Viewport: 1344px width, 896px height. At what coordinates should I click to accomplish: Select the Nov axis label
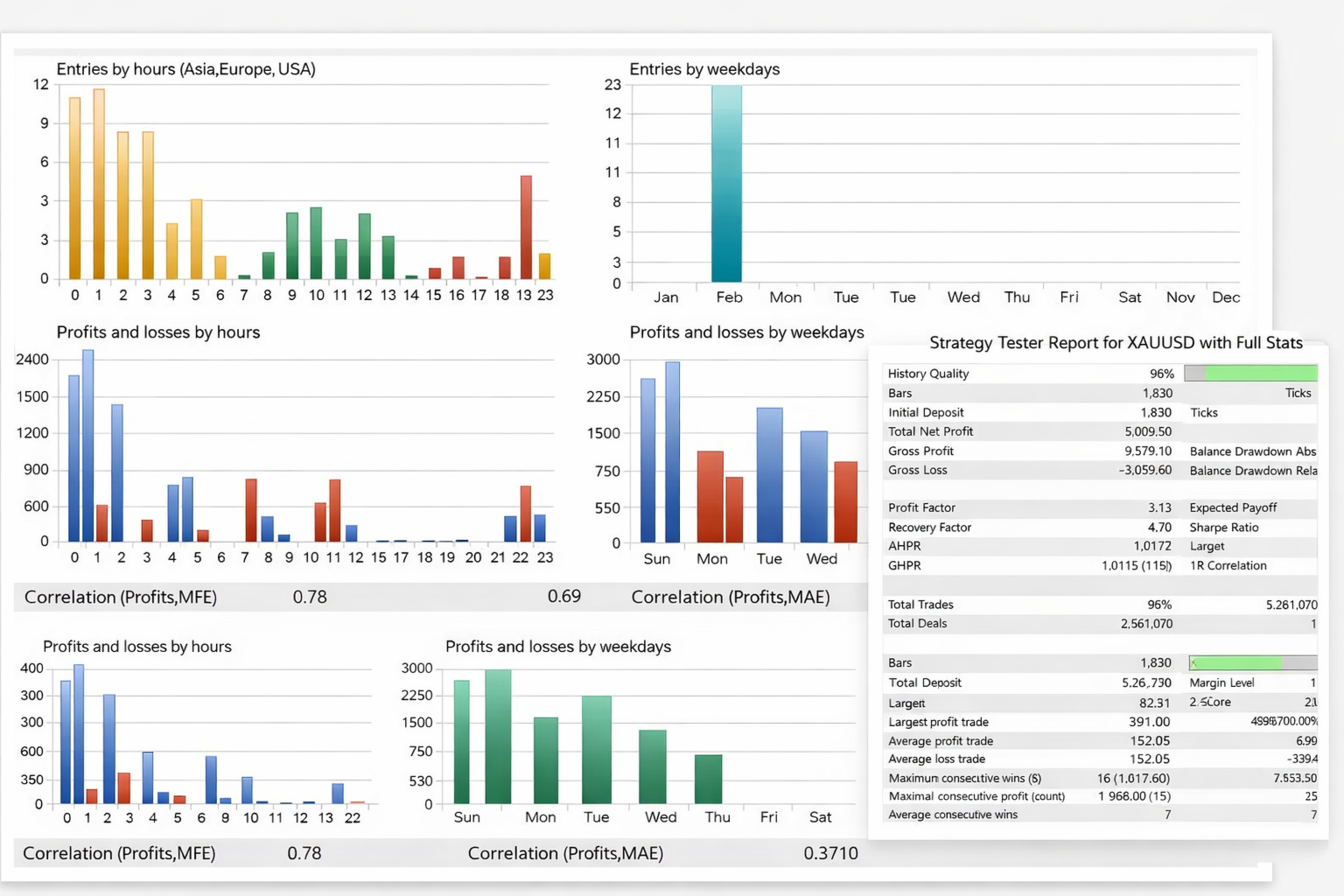[x=1180, y=297]
